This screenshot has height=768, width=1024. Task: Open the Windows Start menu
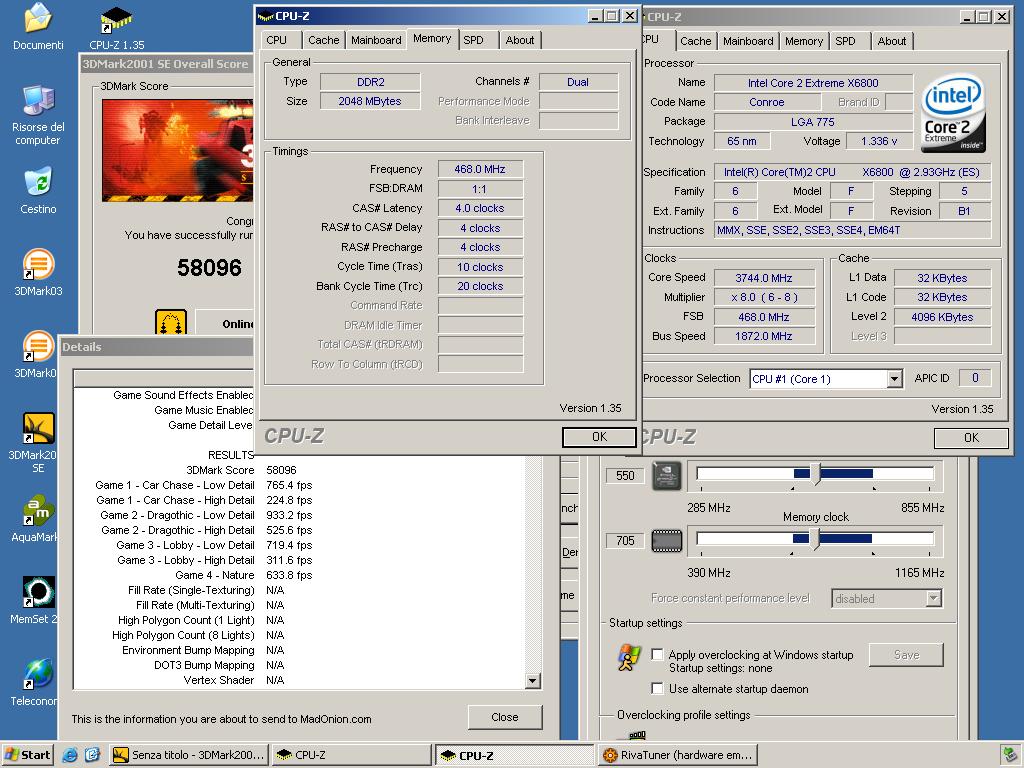pyautogui.click(x=27, y=755)
